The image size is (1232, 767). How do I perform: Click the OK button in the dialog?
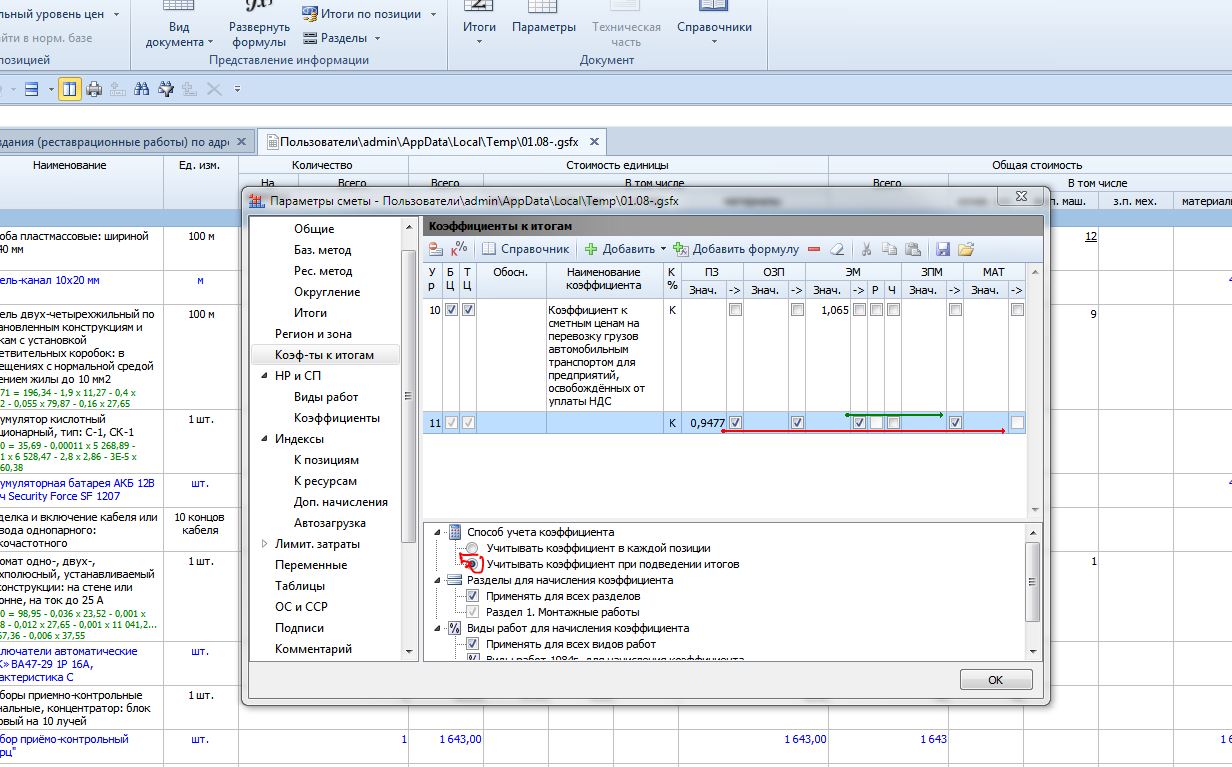[995, 680]
